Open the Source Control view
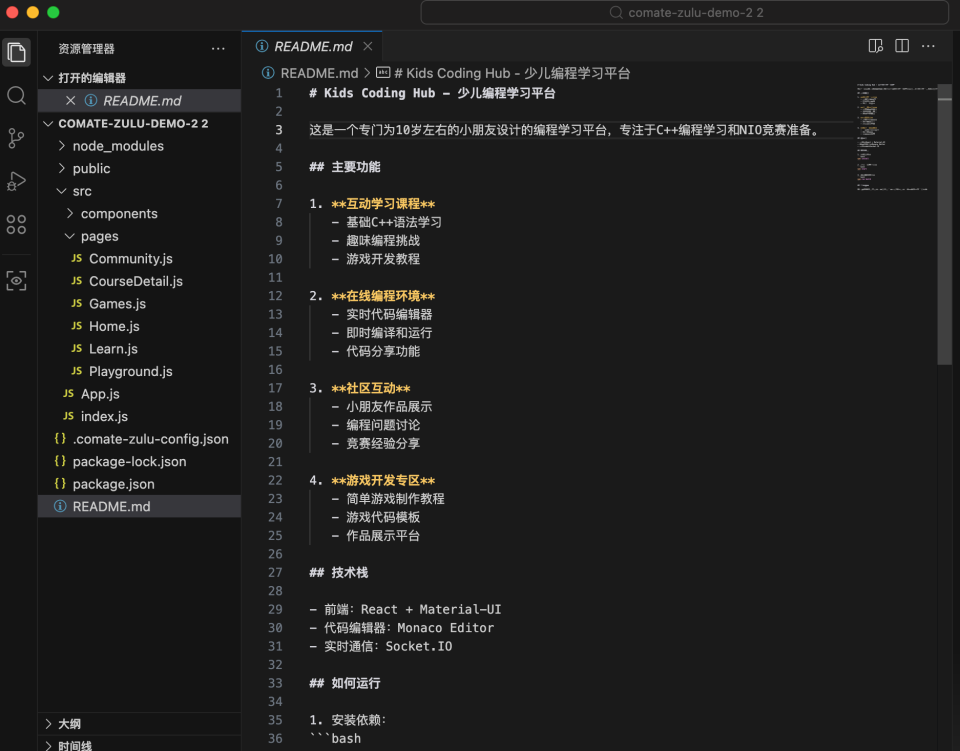960x751 pixels. [x=17, y=138]
